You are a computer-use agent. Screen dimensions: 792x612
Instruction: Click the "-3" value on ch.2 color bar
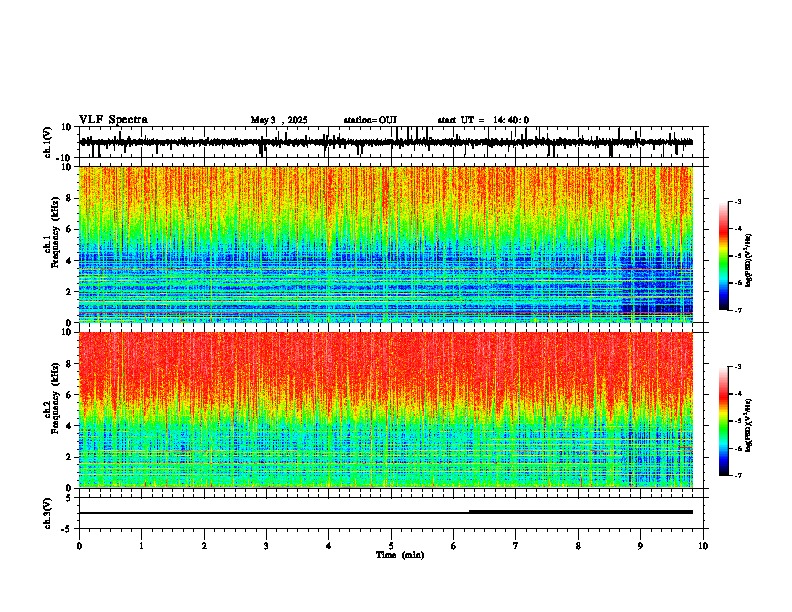pyautogui.click(x=737, y=367)
